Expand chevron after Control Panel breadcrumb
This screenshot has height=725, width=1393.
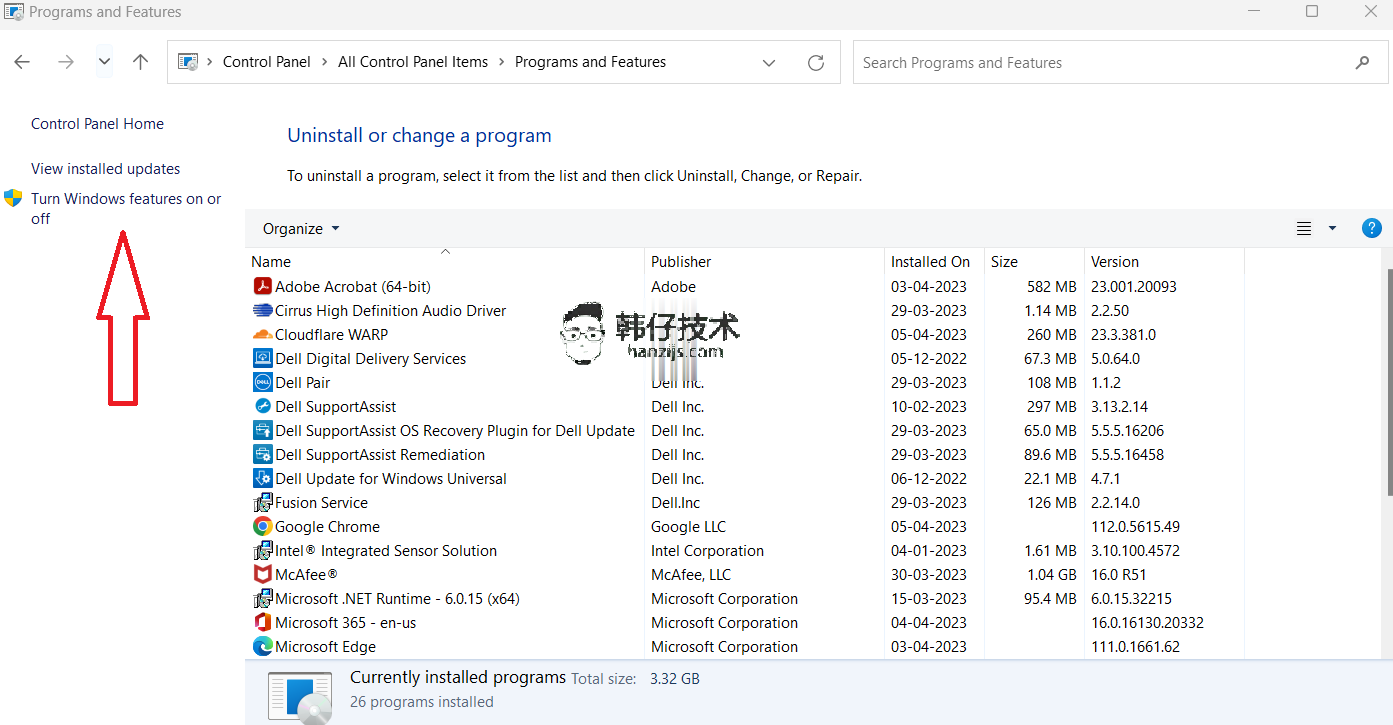(x=325, y=62)
